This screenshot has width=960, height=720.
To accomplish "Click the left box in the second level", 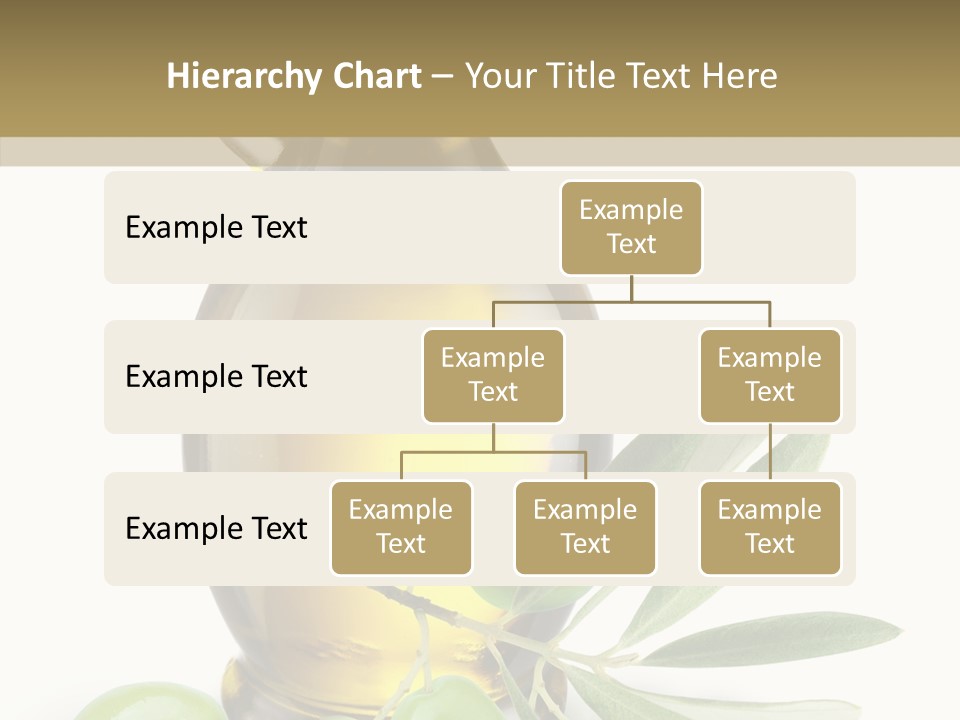I will click(493, 376).
